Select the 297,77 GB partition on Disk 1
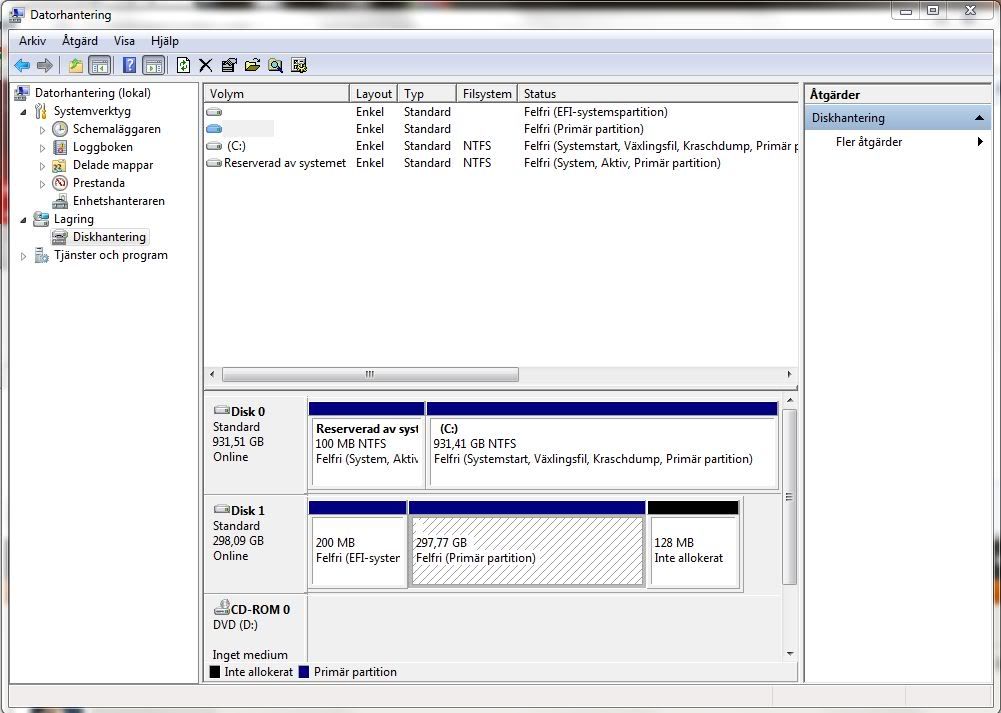1001x713 pixels. pyautogui.click(x=527, y=550)
